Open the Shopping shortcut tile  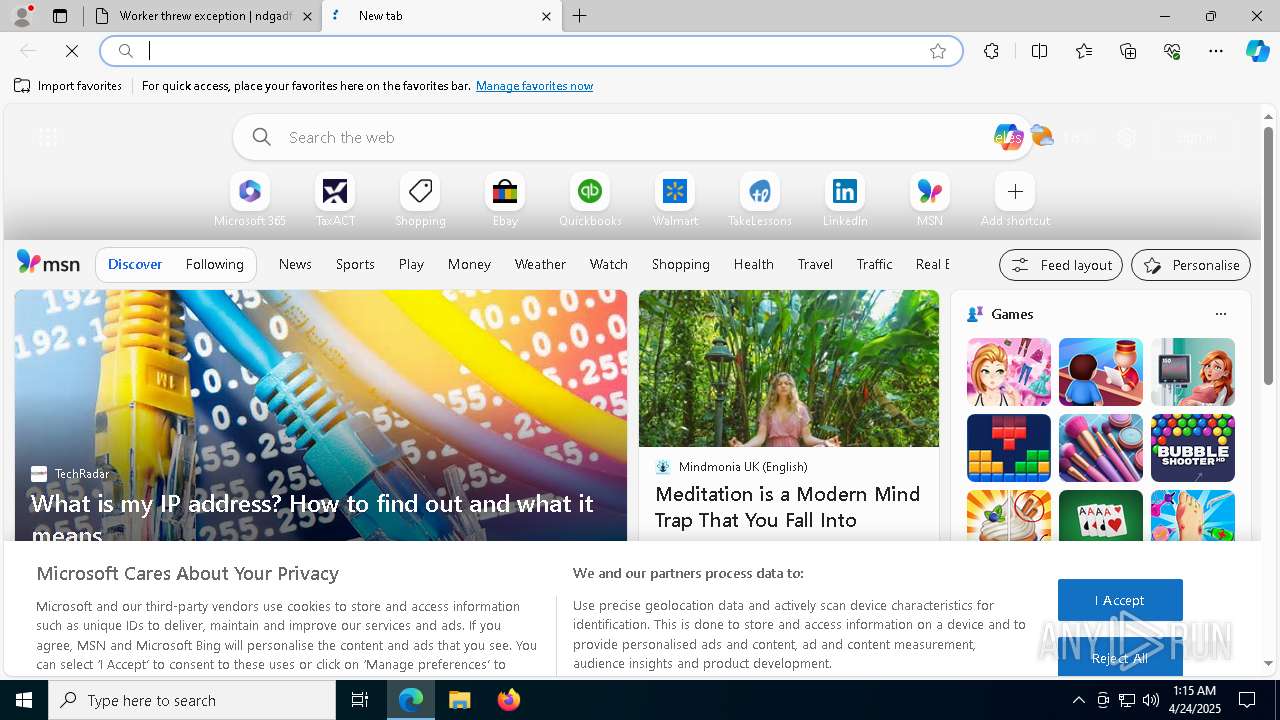(420, 200)
